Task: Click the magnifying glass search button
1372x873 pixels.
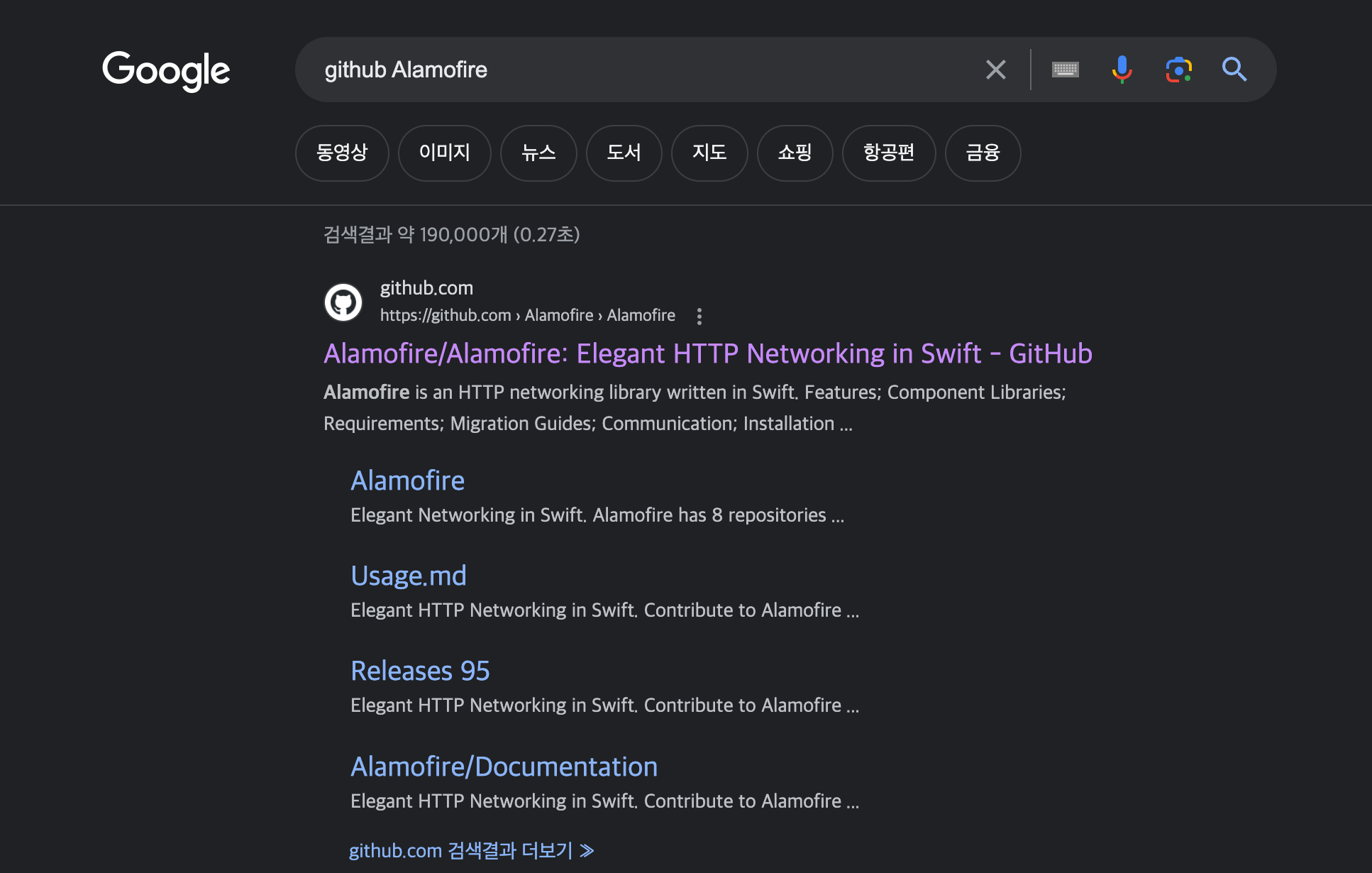Action: (x=1234, y=70)
